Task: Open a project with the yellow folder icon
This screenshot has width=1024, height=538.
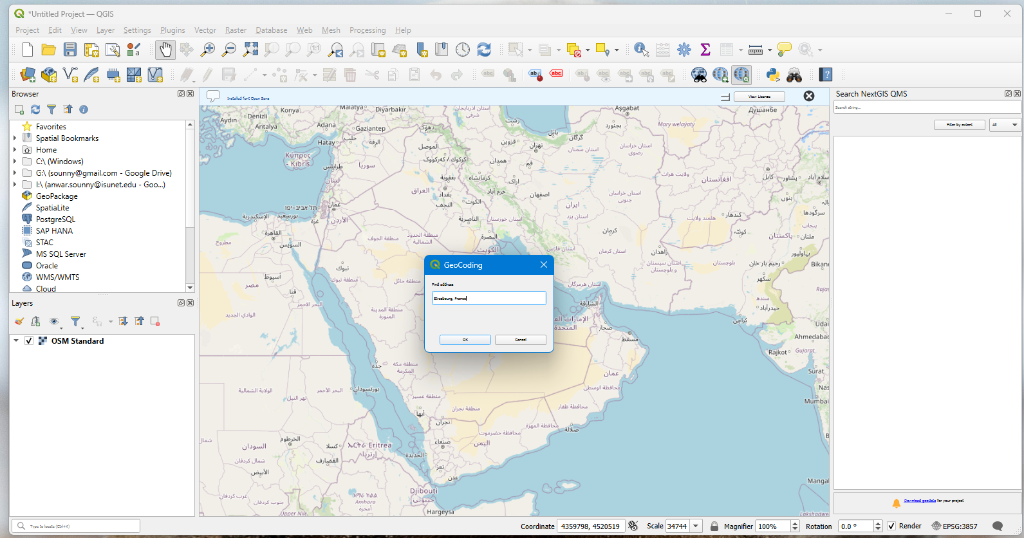Action: 48,50
